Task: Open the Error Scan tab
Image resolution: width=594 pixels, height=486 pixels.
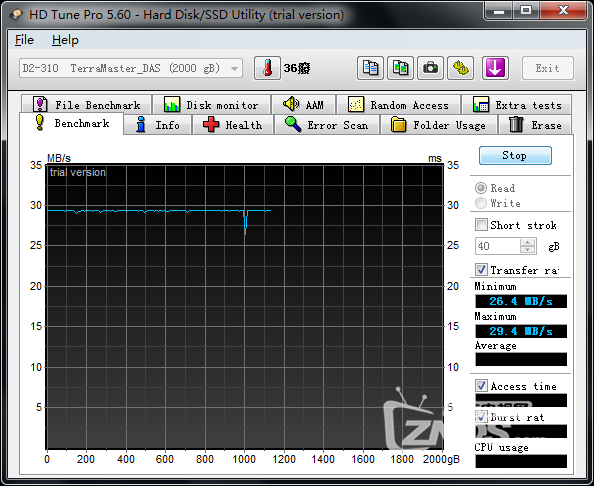Action: click(x=327, y=125)
